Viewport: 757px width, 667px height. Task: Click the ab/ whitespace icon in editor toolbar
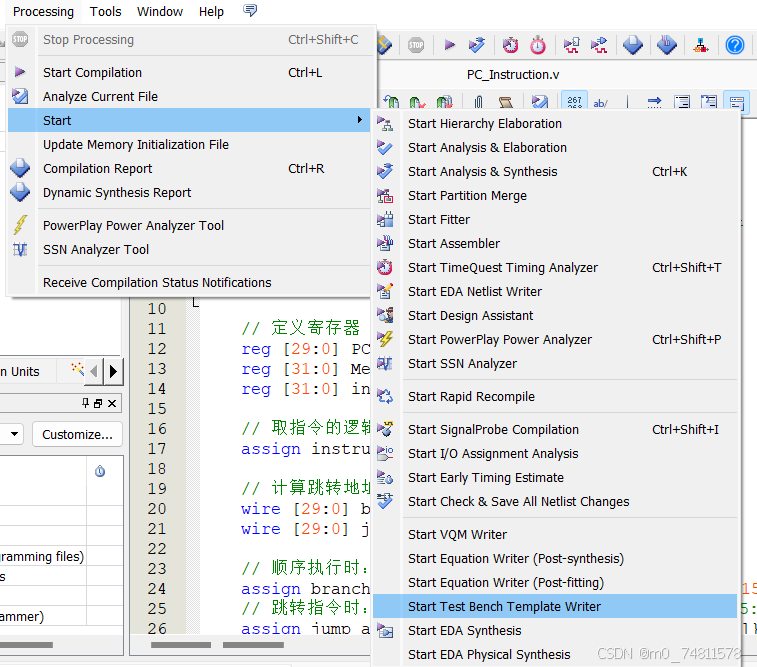(600, 102)
